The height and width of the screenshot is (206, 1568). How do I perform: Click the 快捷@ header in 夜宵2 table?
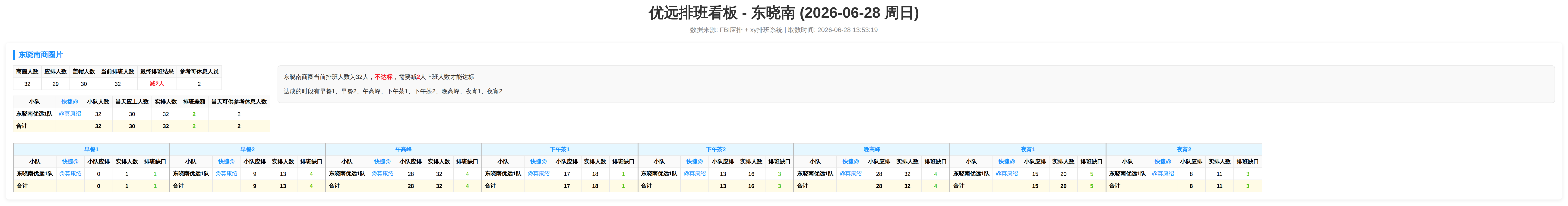pyautogui.click(x=1163, y=161)
